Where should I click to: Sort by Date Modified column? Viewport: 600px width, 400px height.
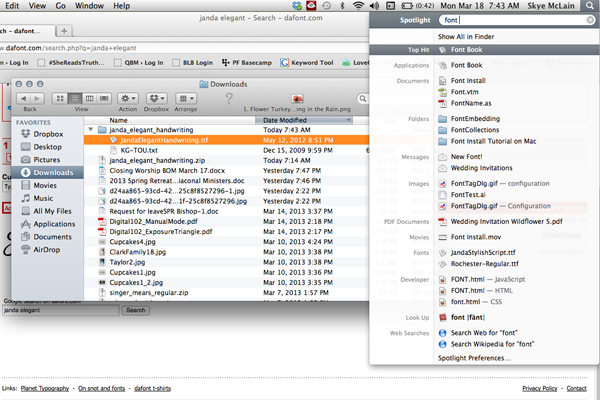(303, 120)
